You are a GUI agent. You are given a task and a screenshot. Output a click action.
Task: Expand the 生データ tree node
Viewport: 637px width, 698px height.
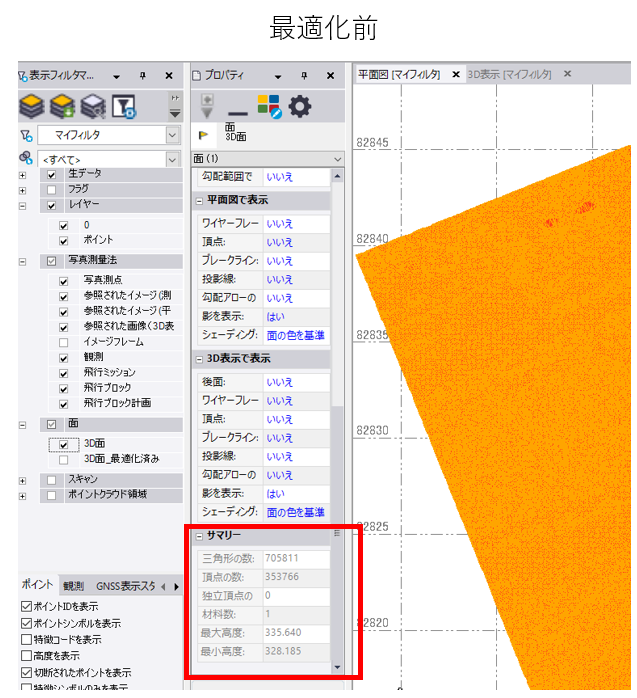(22, 174)
